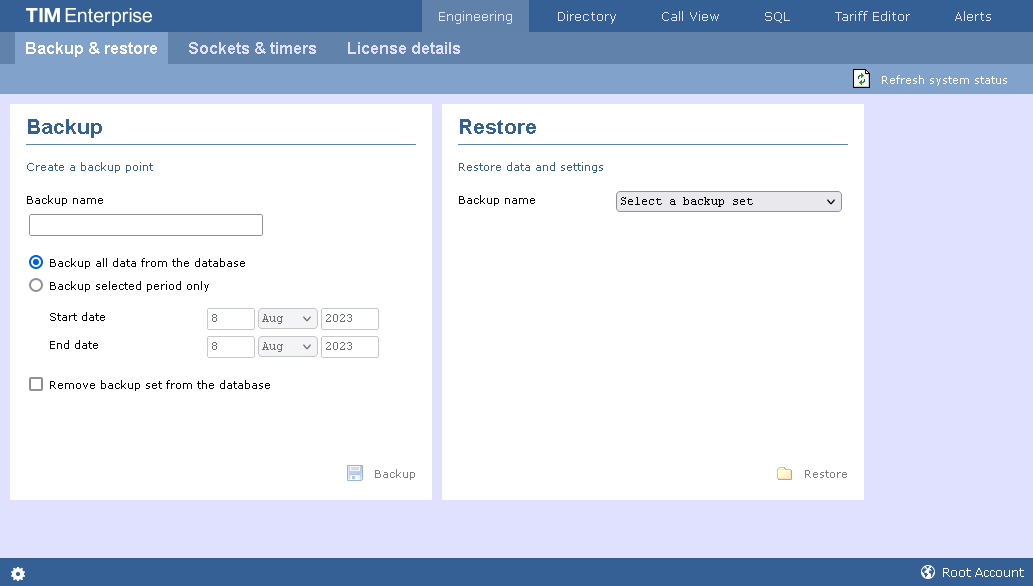Viewport: 1033px width, 586px height.
Task: Select Backup selected period only option
Action: [37, 286]
